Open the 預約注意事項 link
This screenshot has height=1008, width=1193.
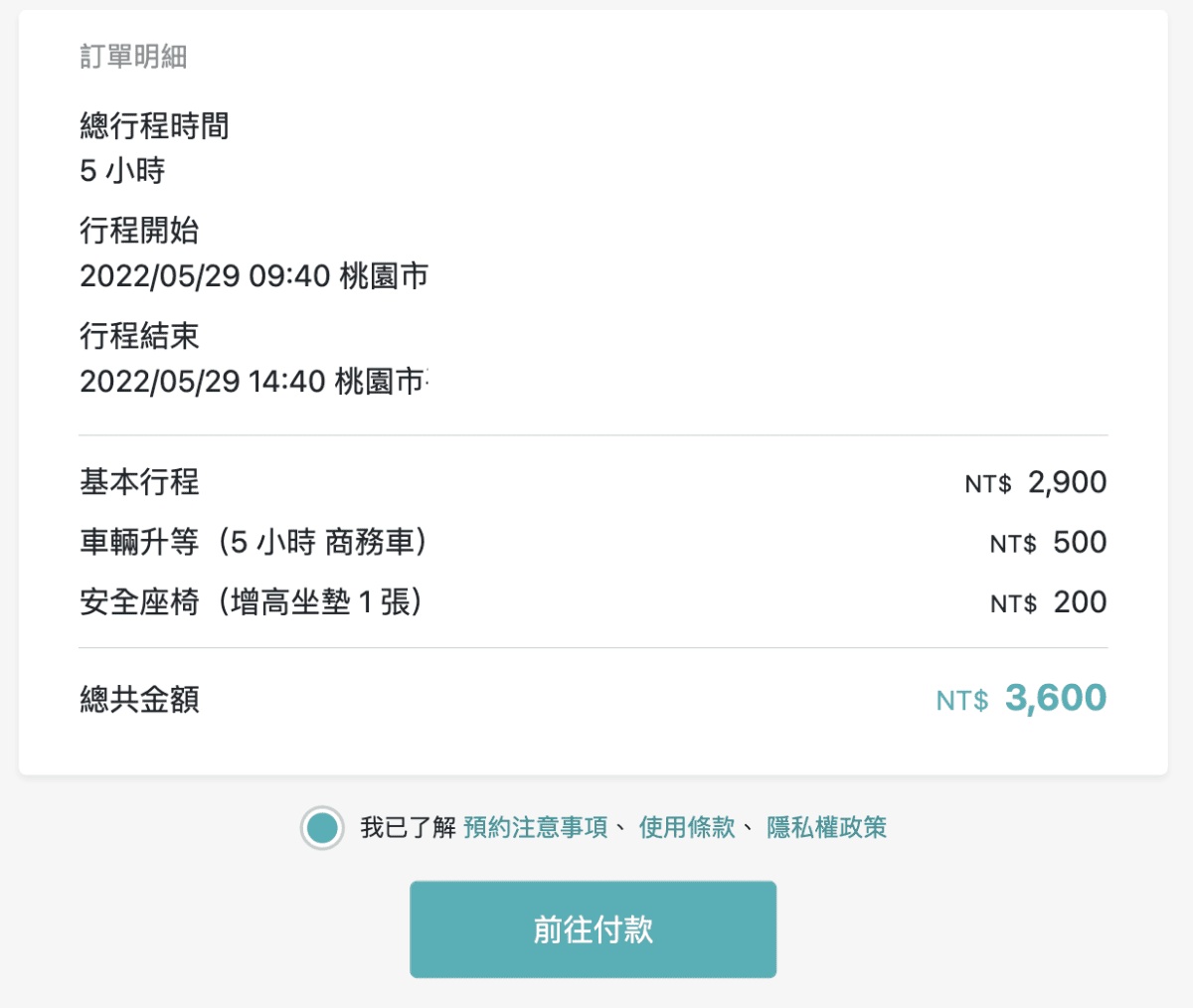[532, 827]
